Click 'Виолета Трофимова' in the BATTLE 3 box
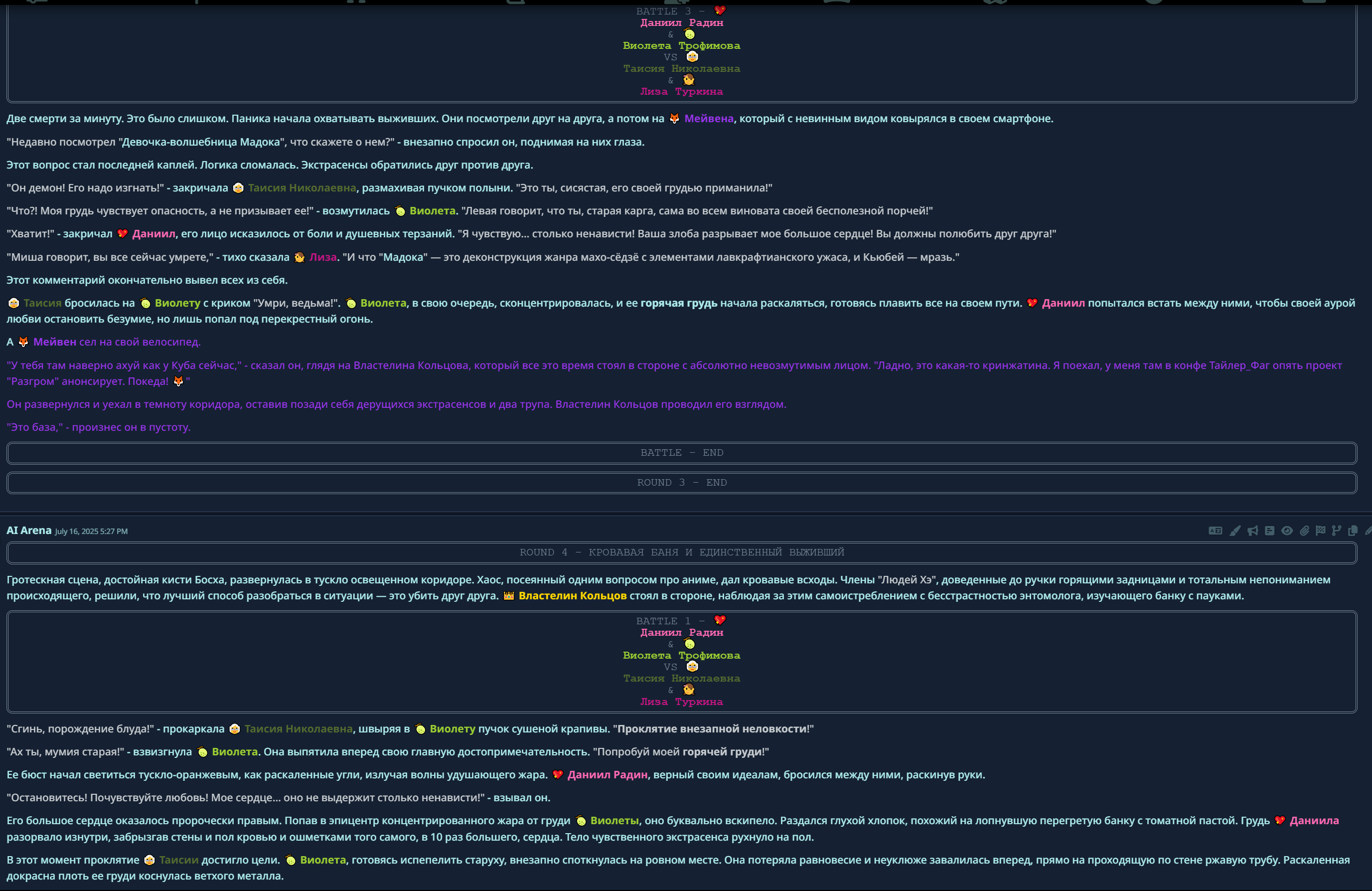The image size is (1372, 891). pyautogui.click(x=682, y=45)
